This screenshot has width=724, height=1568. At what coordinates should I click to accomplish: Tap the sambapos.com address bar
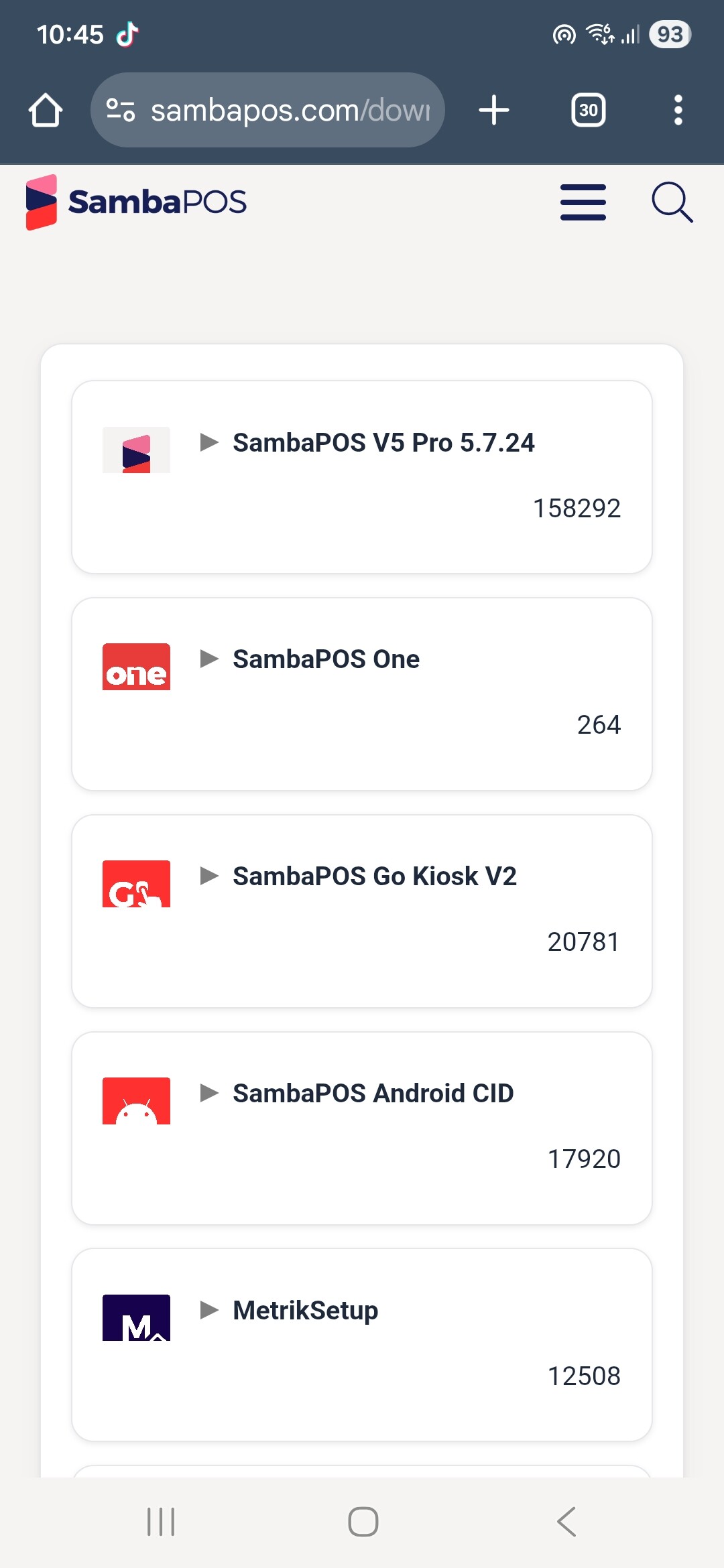pos(290,110)
